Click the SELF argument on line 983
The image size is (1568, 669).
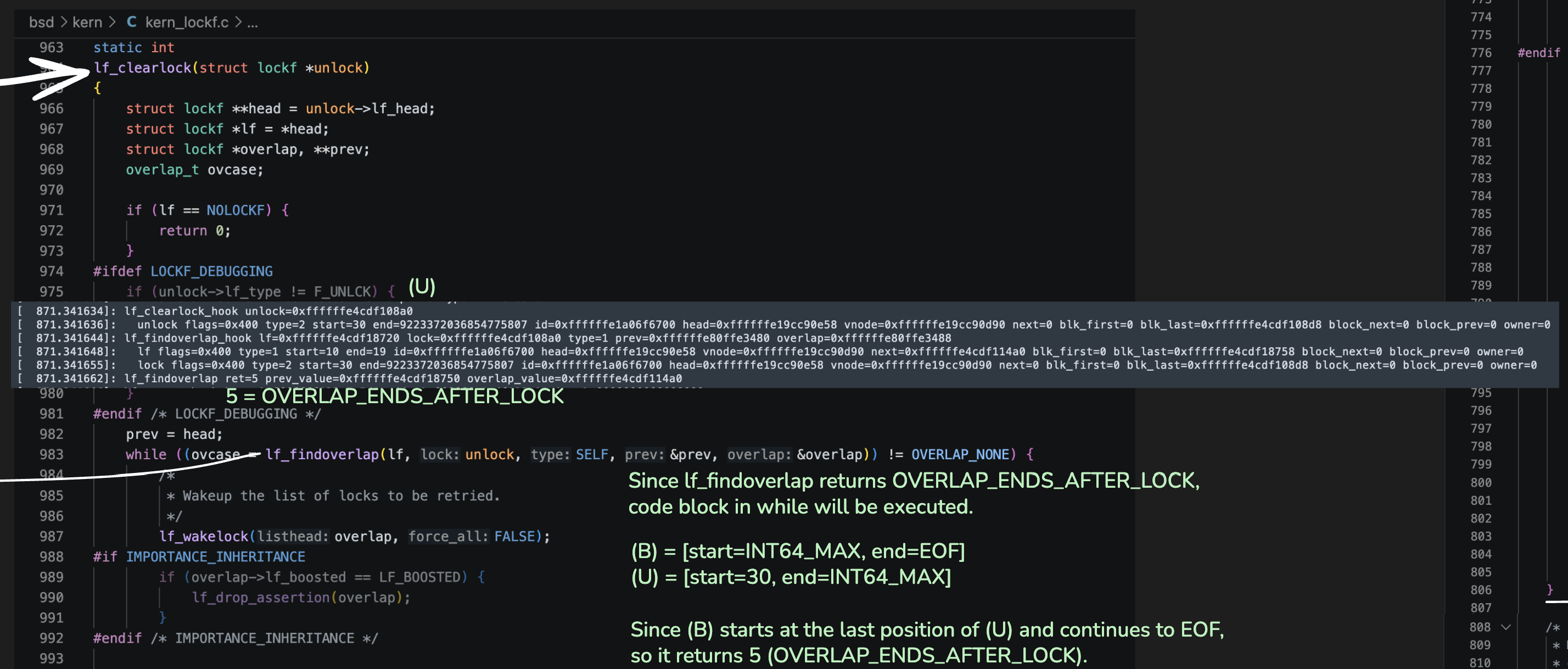(591, 454)
